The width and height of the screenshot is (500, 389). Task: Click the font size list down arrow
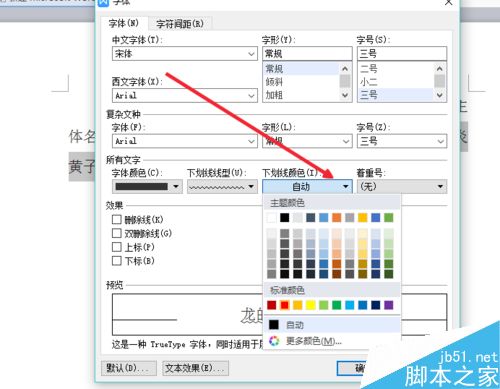[x=440, y=95]
